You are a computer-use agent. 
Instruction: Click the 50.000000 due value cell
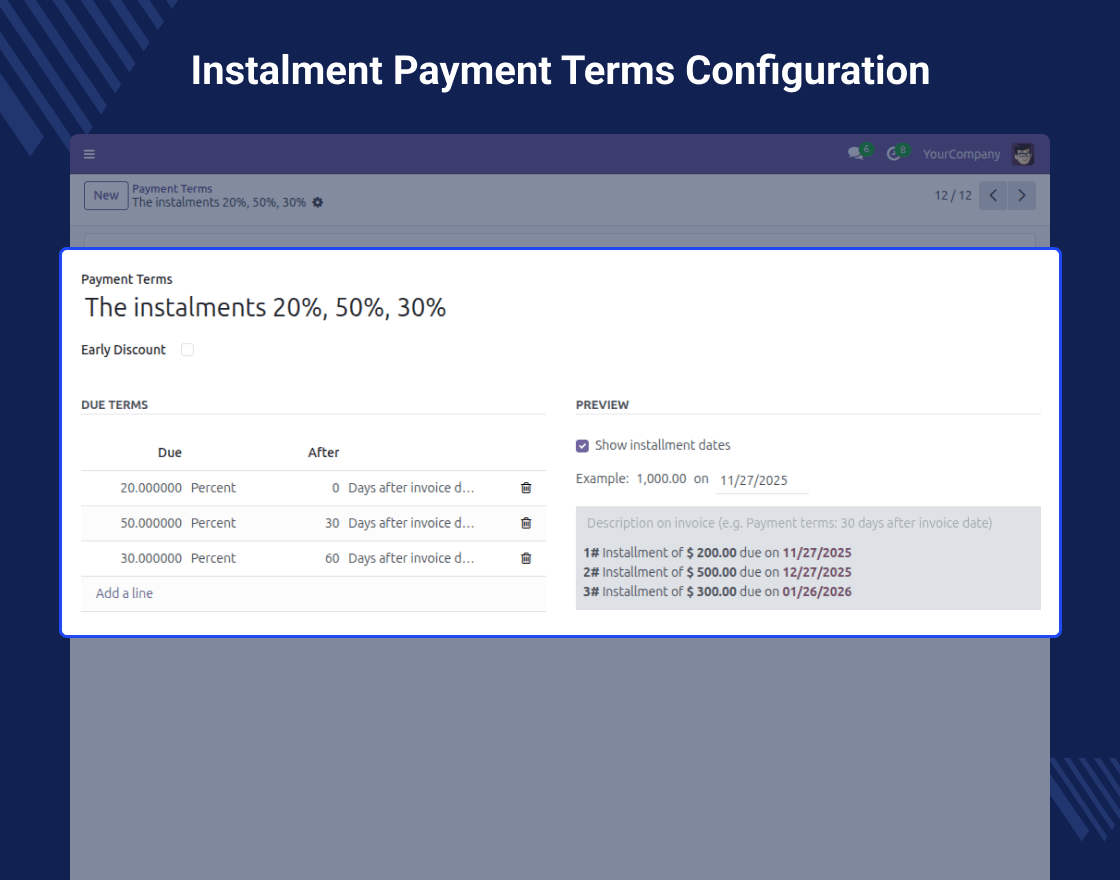tap(151, 523)
